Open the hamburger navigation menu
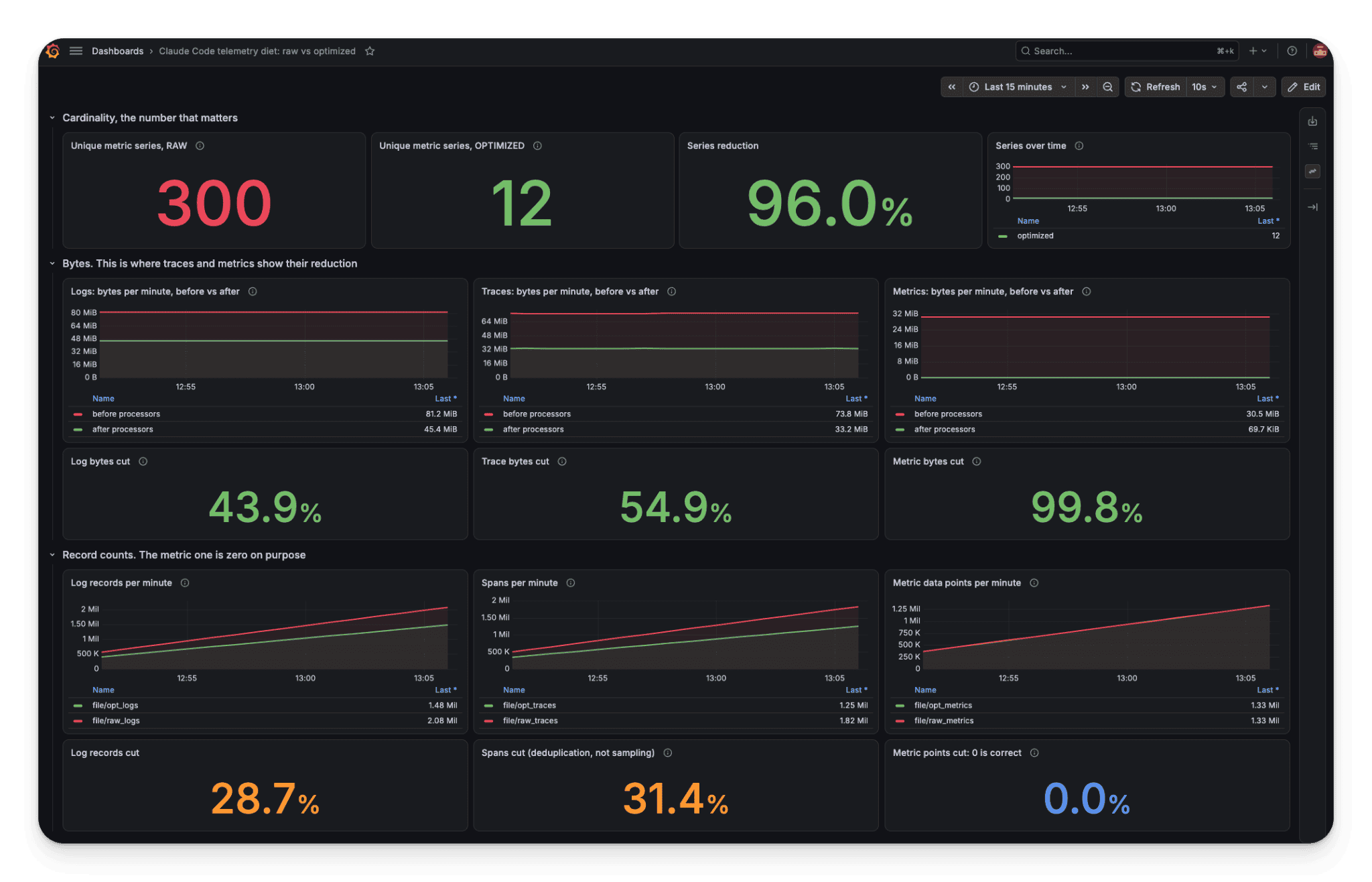 (76, 51)
